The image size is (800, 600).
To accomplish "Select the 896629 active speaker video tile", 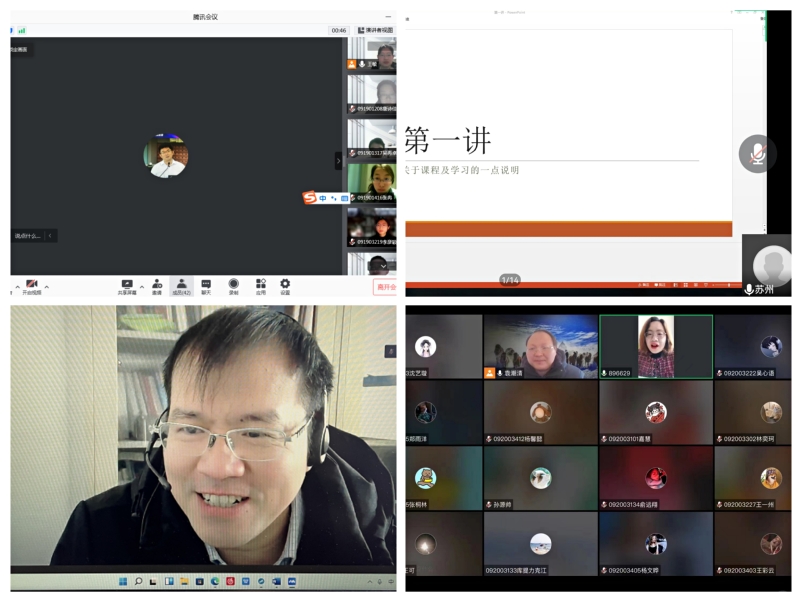I will (x=656, y=346).
